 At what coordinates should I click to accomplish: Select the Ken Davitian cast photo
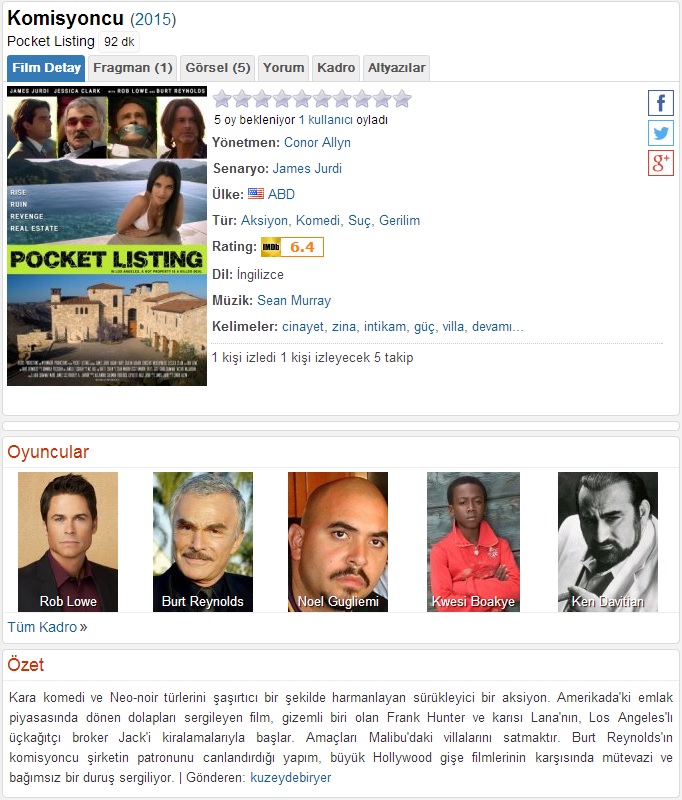(608, 542)
